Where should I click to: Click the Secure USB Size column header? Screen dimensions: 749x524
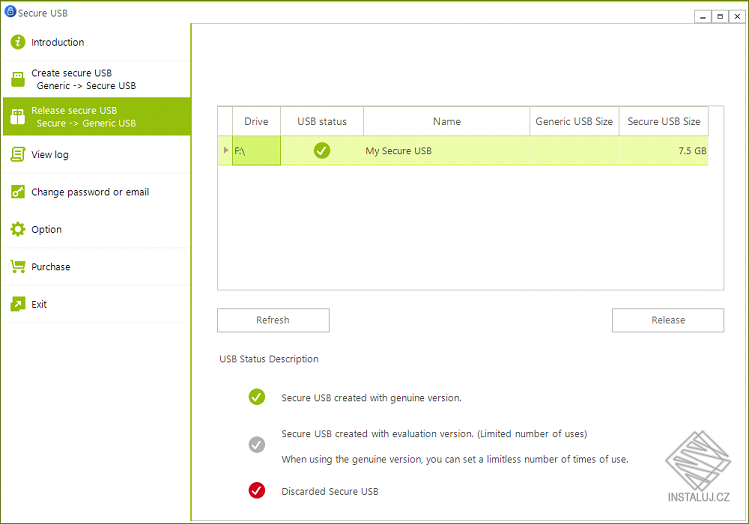click(664, 121)
